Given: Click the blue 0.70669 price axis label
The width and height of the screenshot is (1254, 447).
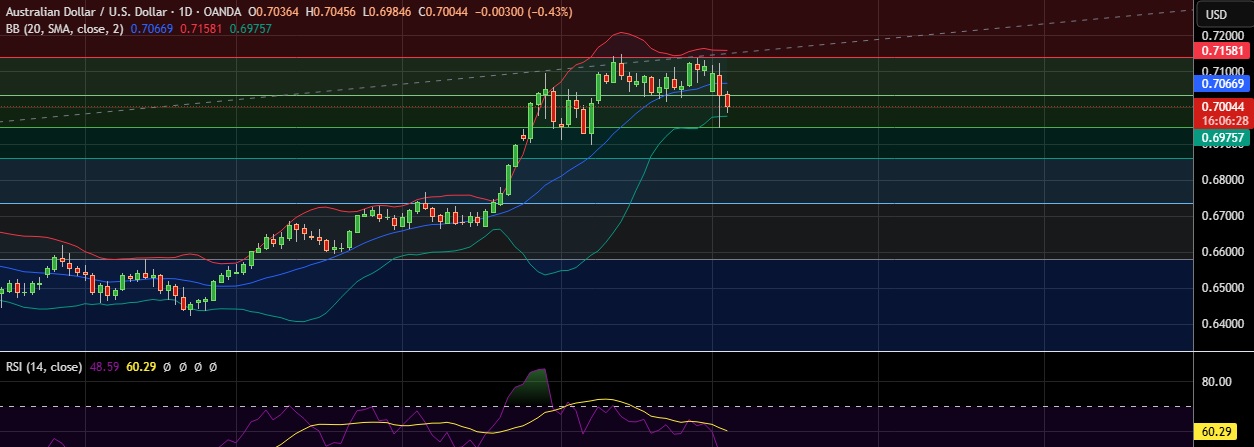Looking at the screenshot, I should click(x=1221, y=86).
